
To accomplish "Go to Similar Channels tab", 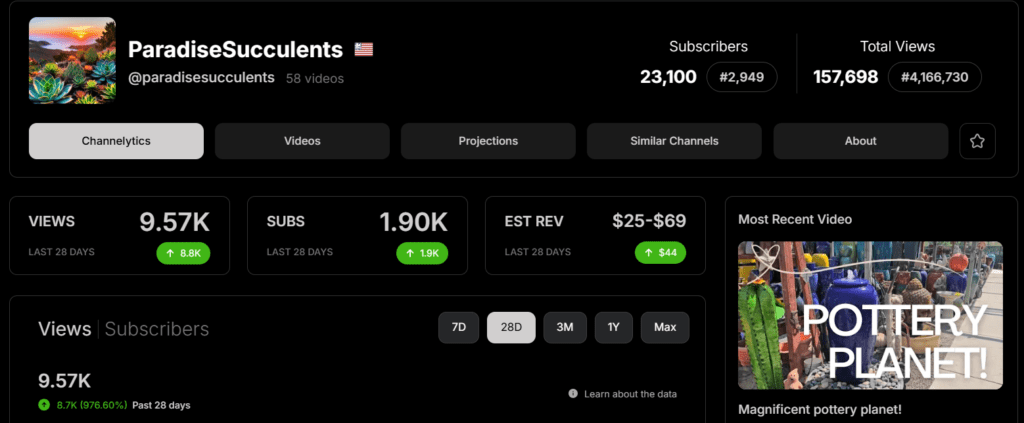I will 674,141.
